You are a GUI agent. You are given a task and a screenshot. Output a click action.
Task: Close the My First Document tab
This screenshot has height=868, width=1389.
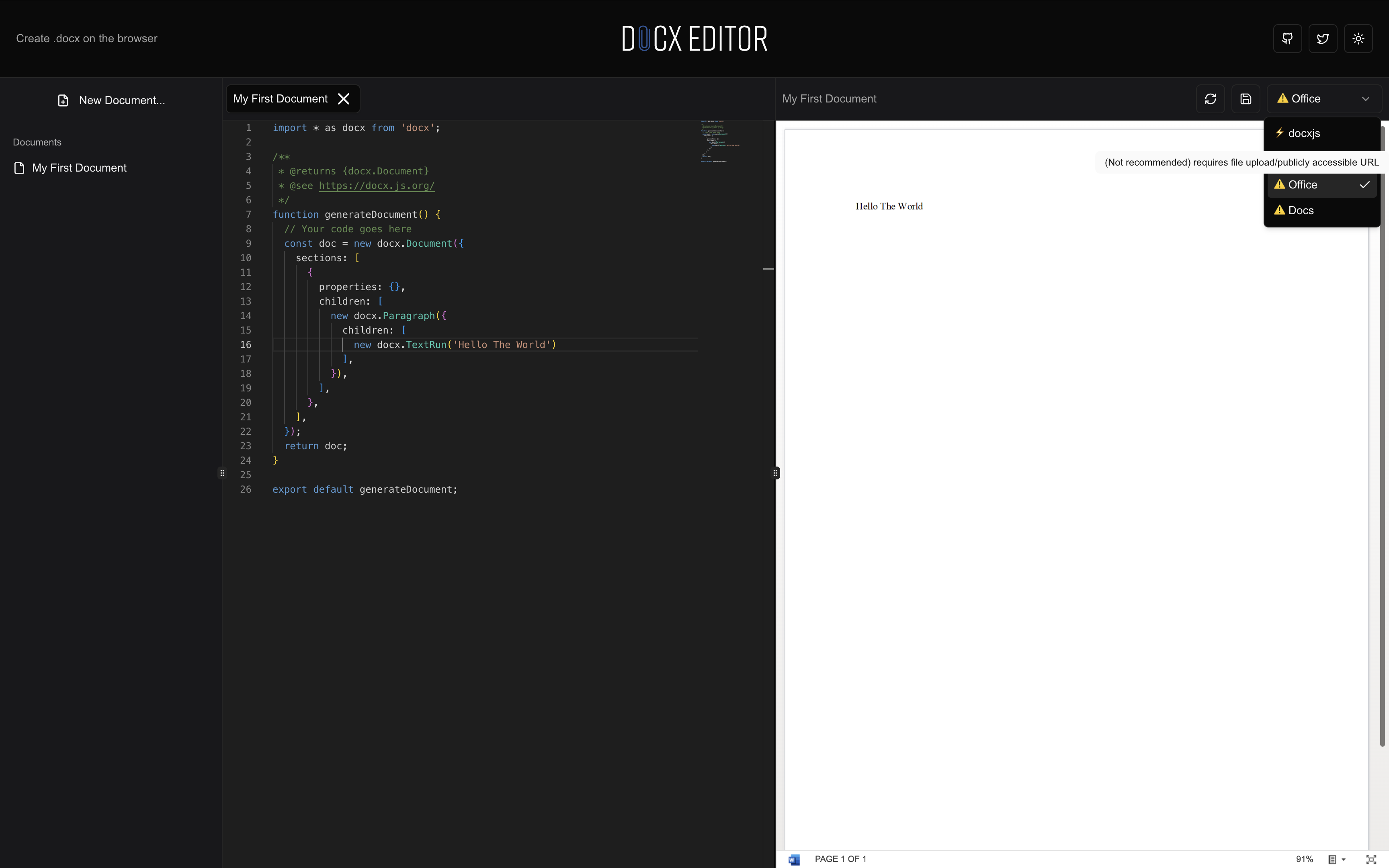tap(344, 99)
